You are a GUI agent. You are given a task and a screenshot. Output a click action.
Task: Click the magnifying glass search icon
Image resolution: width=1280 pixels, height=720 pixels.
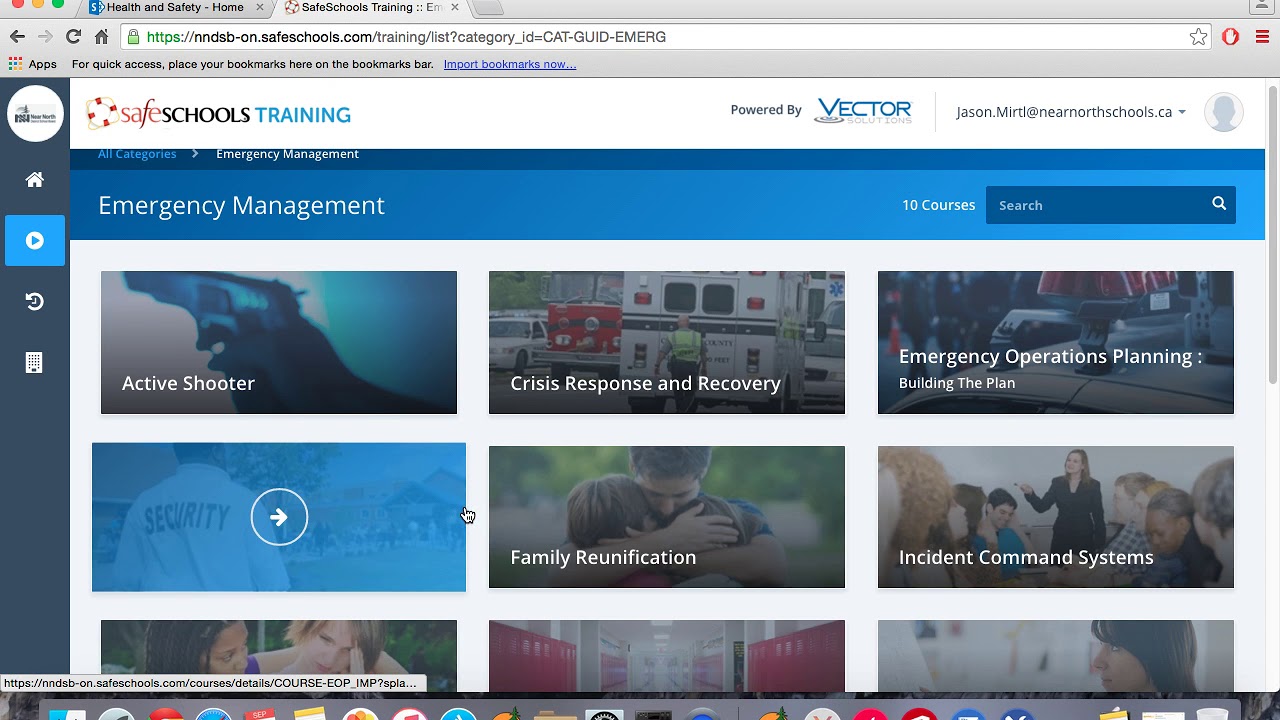(x=1219, y=204)
